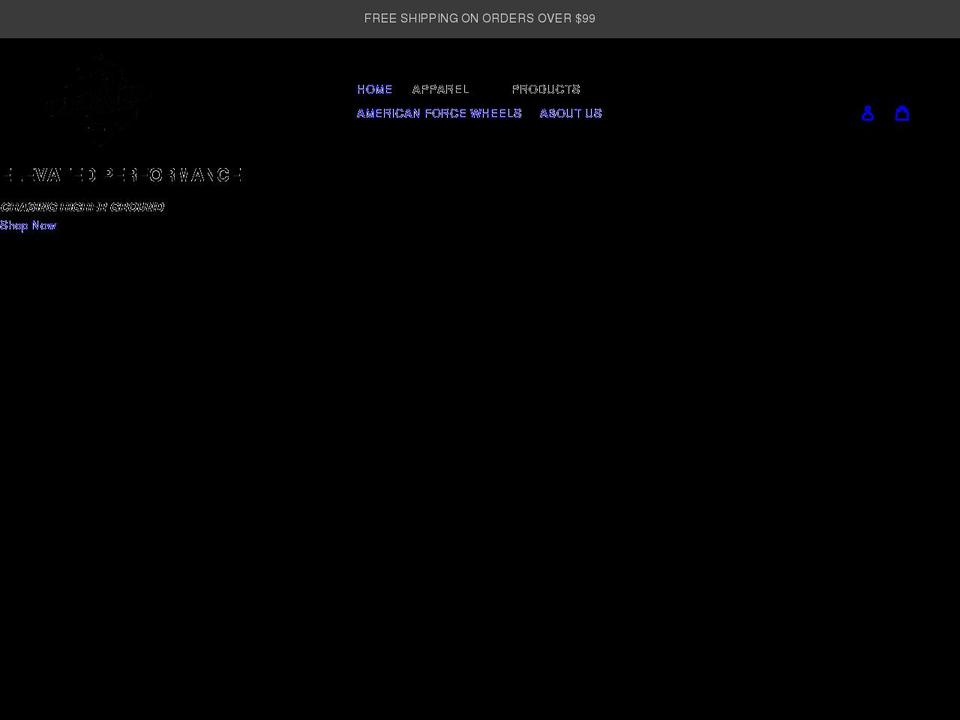Click the CHASING HIGHER GROUND tagline
960x720 pixels.
(x=82, y=207)
